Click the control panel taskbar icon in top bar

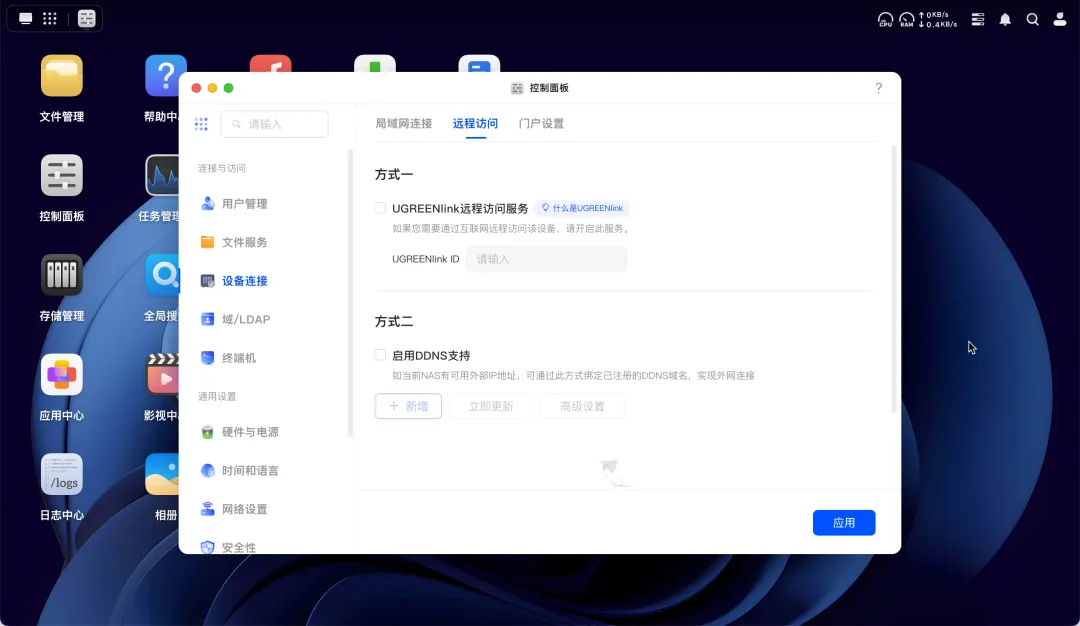87,19
